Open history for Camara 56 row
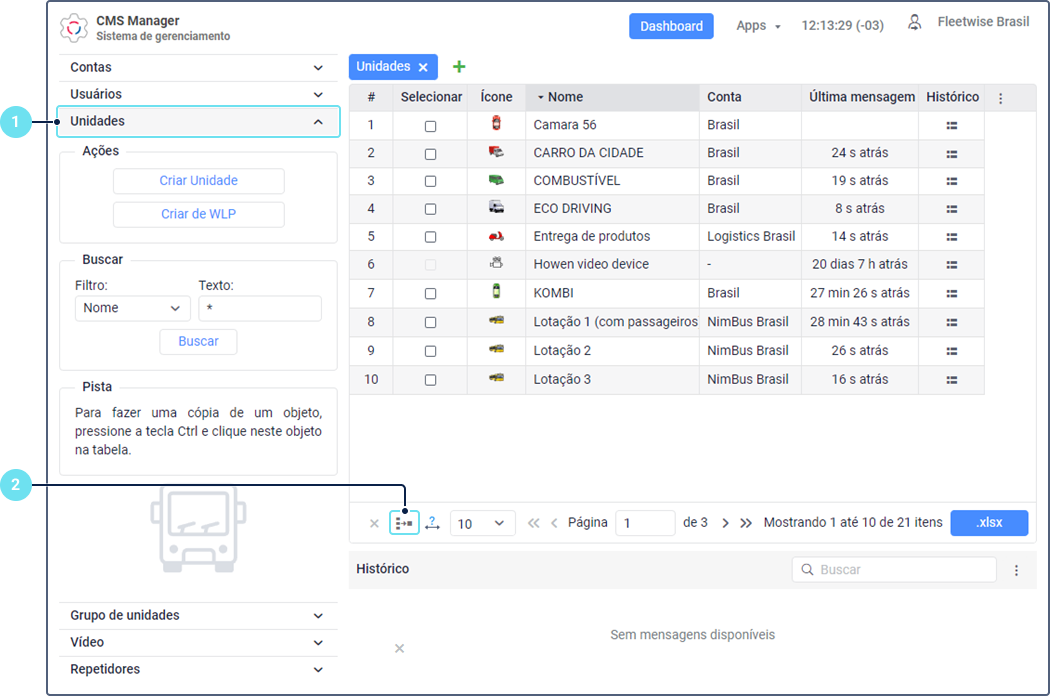Viewport: 1050px width, 696px height. pos(952,125)
